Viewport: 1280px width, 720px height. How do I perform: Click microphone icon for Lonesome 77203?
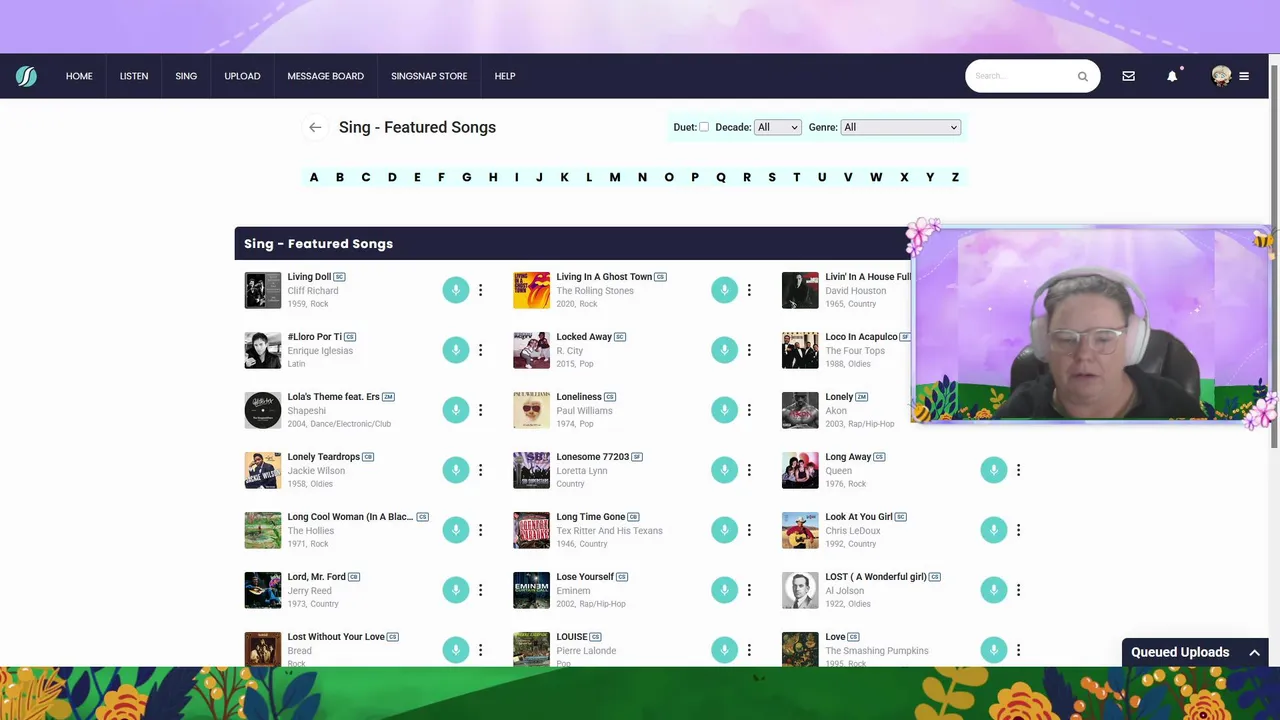725,470
